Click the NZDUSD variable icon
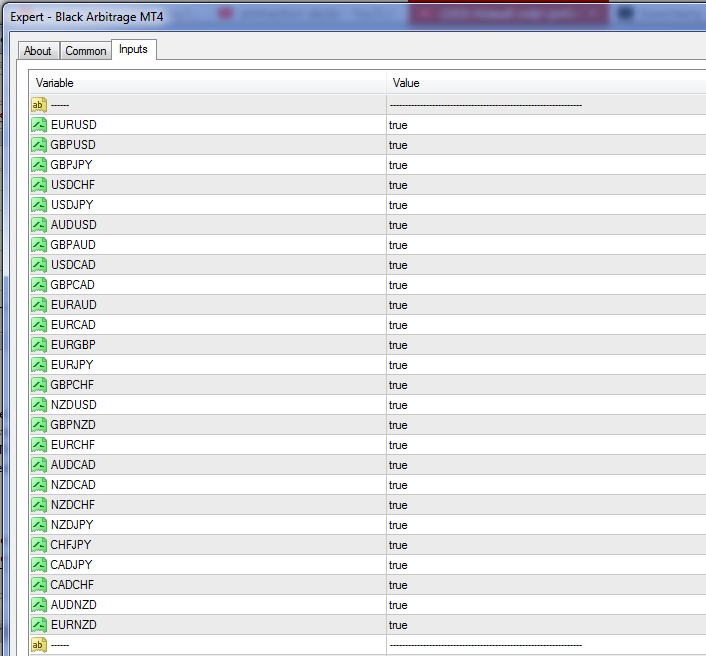Image resolution: width=706 pixels, height=656 pixels. (39, 405)
